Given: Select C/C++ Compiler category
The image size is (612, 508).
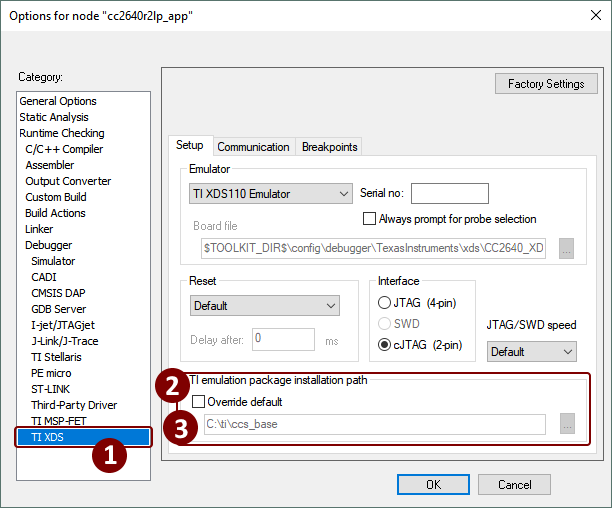Looking at the screenshot, I should coord(64,149).
